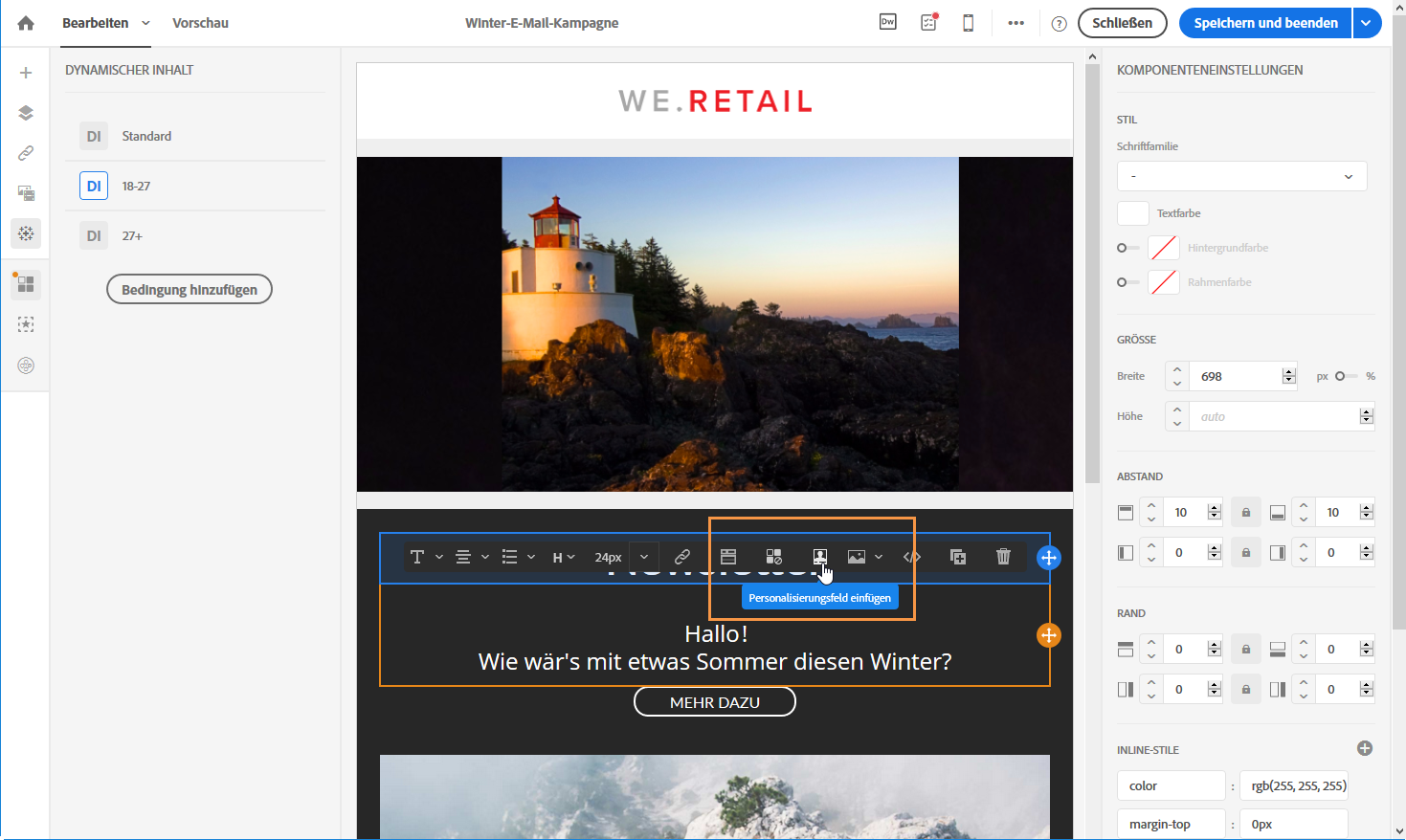Open the three-dots more options menu
Screen dimensions: 1406x840
click(1016, 23)
